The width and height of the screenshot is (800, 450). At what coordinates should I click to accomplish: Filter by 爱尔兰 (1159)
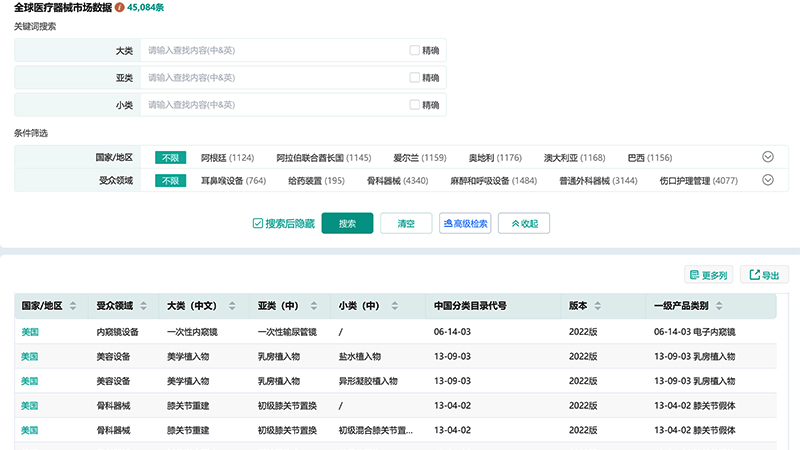coord(420,158)
